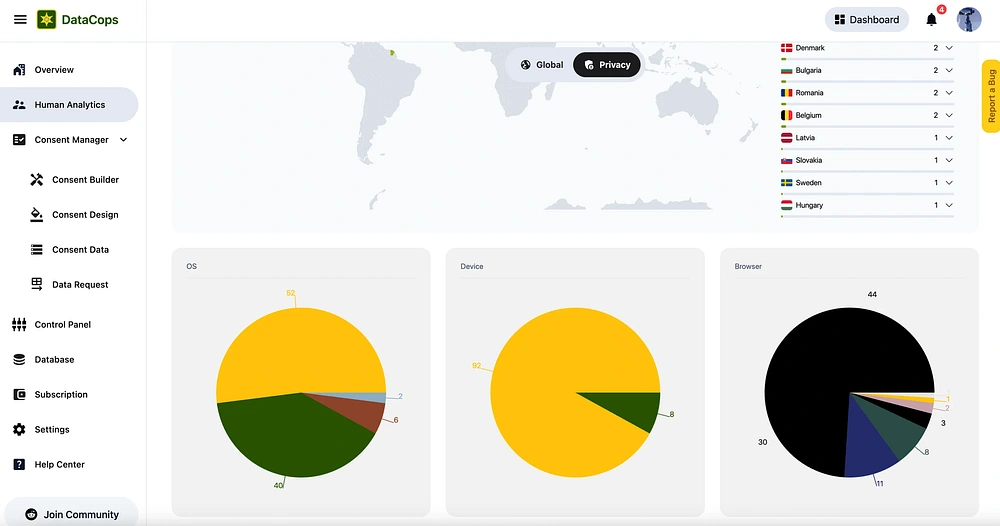Image resolution: width=1000 pixels, height=526 pixels.
Task: Click the Control Panel sliders icon
Action: click(x=19, y=325)
